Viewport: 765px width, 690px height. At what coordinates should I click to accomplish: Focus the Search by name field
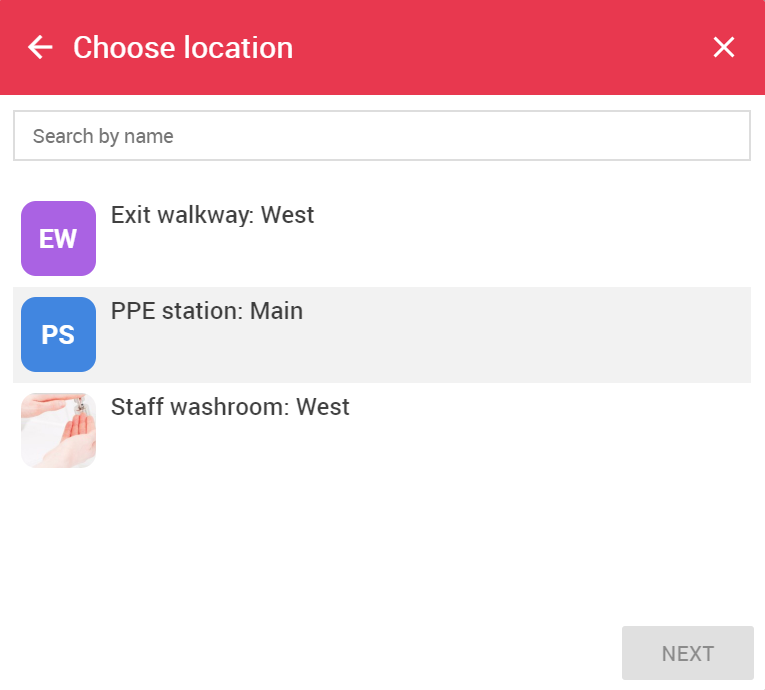382,136
